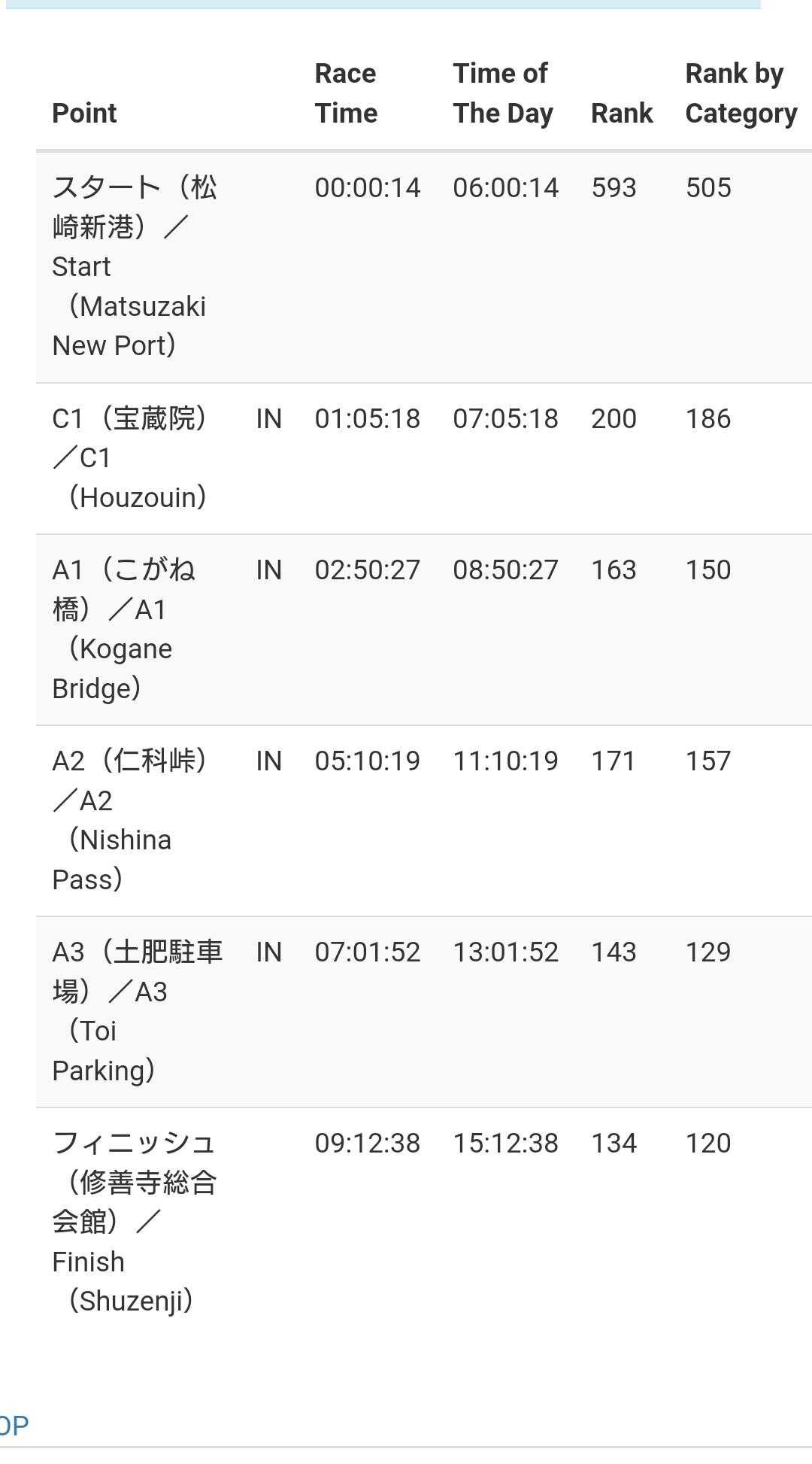This screenshot has height=1464, width=812.
Task: Click the IN label in the C1 row
Action: point(268,418)
